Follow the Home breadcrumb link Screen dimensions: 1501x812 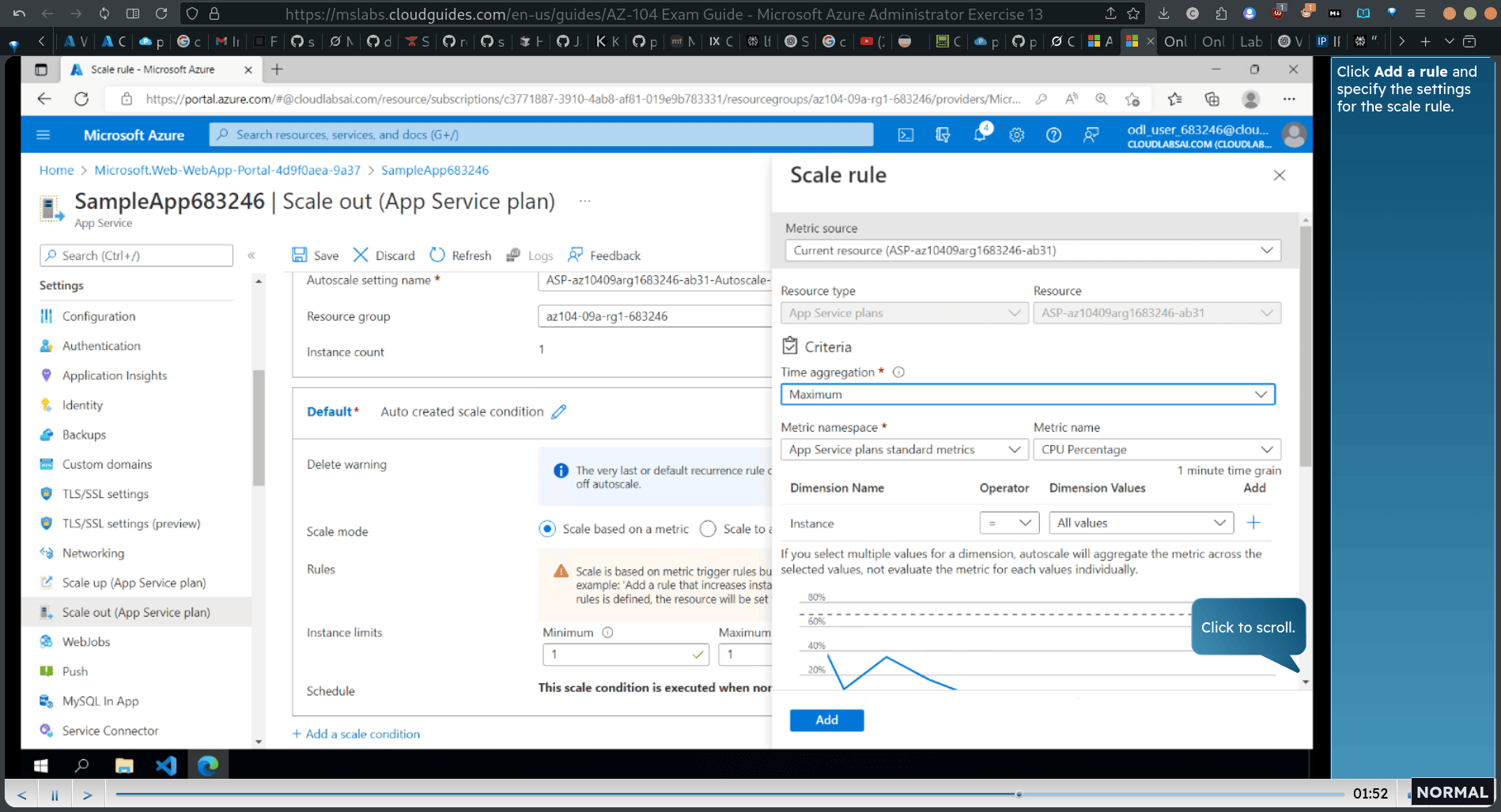pos(56,171)
